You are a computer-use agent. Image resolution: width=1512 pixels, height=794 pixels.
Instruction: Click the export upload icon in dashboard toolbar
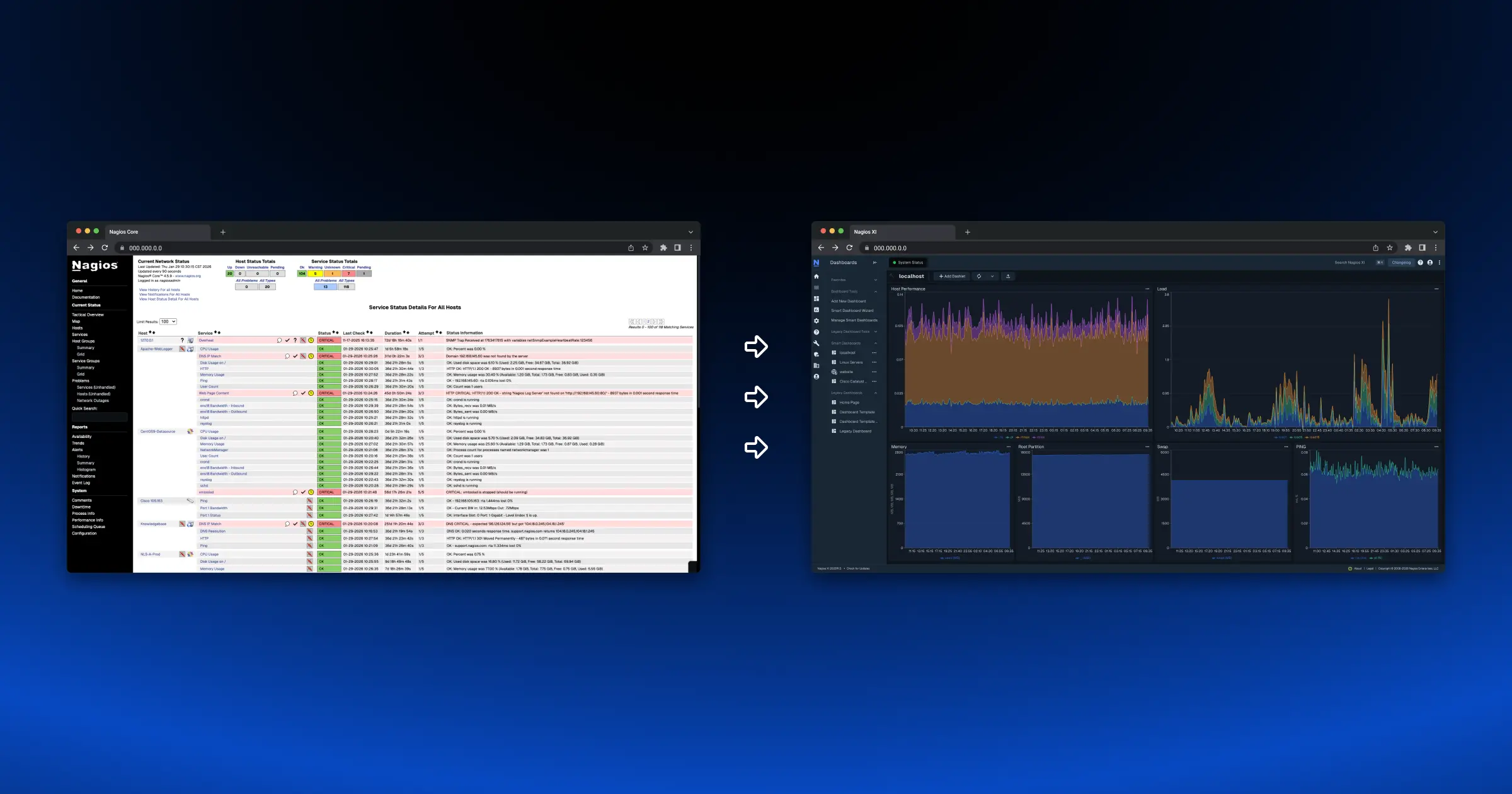click(1008, 276)
